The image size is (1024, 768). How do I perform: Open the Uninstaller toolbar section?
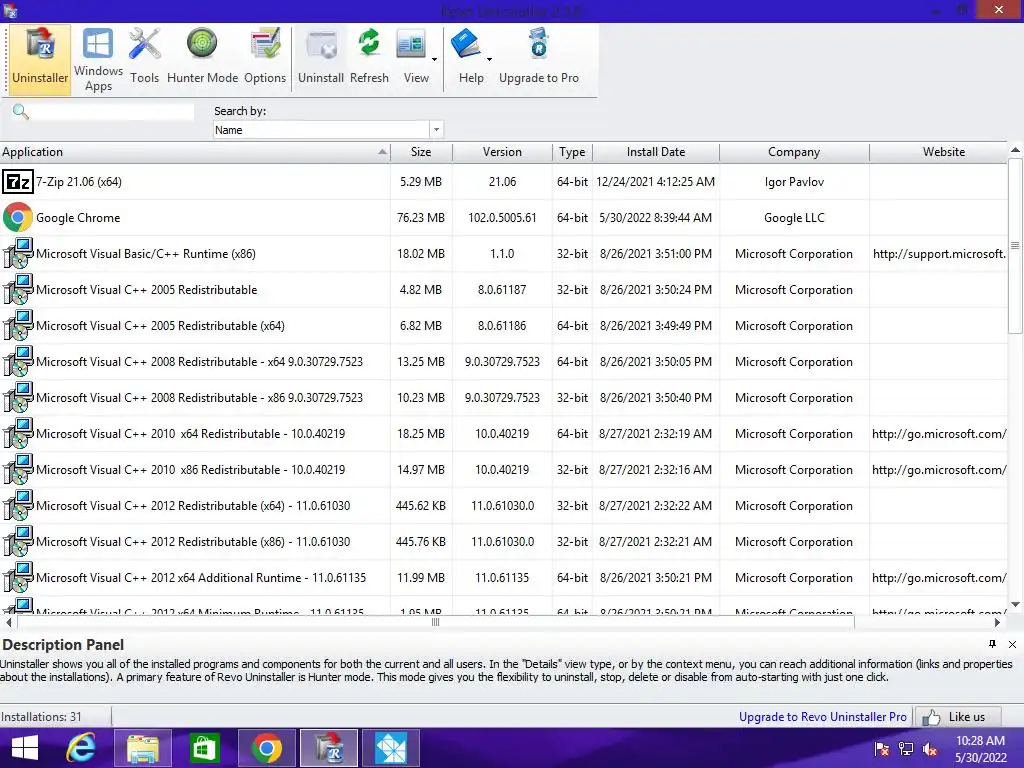40,59
